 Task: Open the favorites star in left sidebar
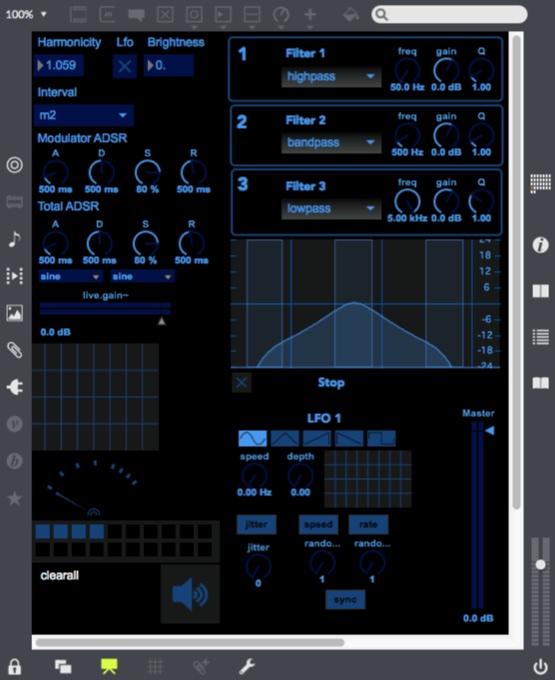pos(14,498)
